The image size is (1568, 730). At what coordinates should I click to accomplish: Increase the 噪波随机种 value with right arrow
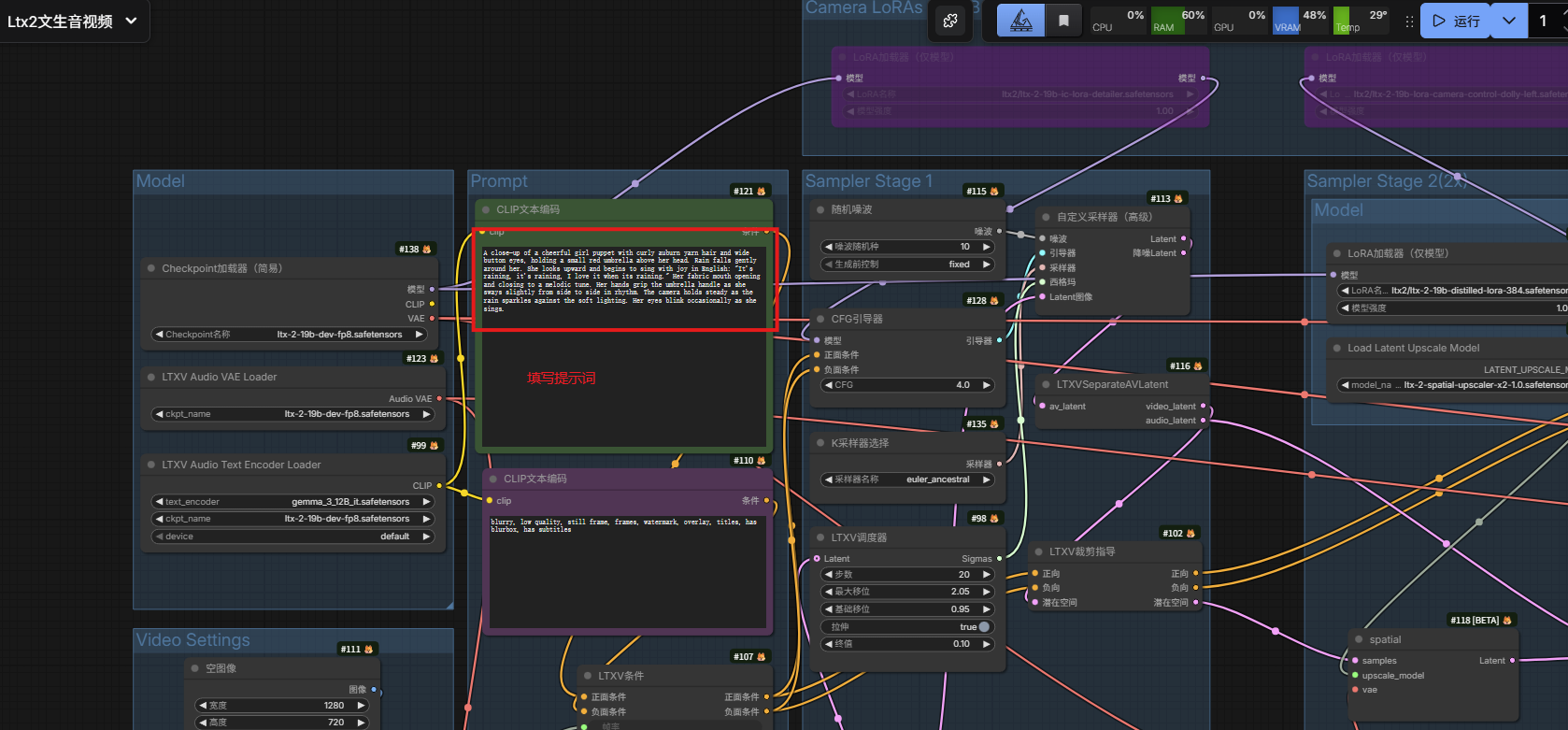(x=986, y=247)
